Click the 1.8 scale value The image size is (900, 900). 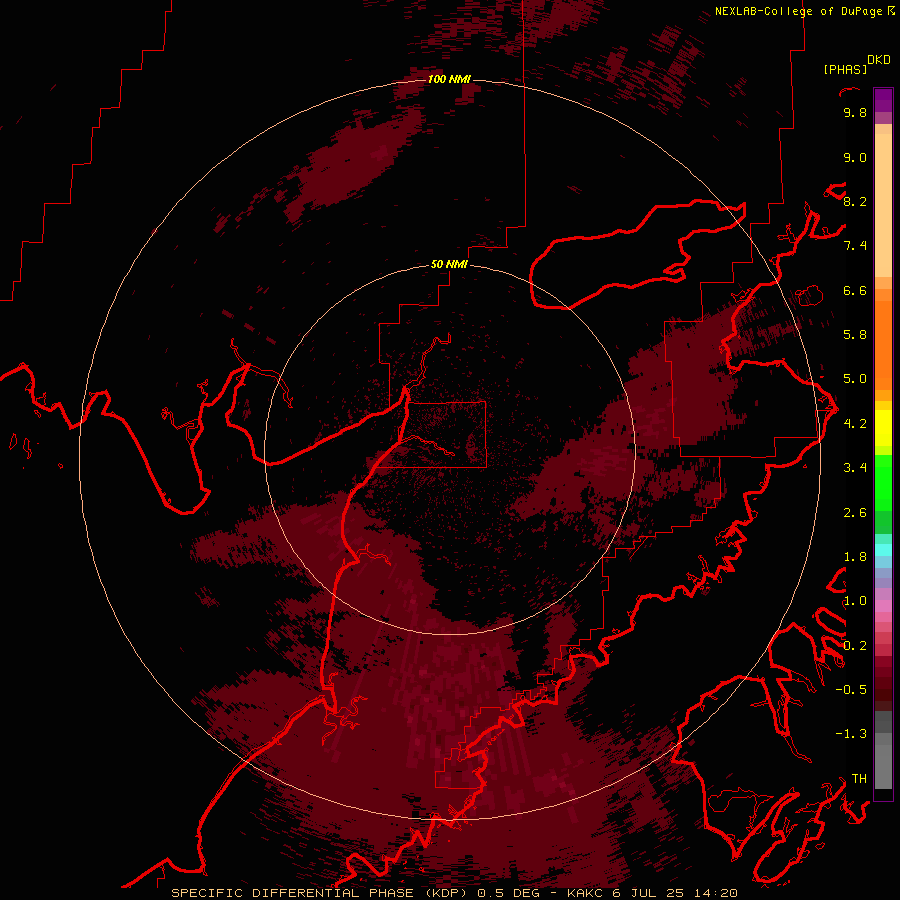click(855, 557)
